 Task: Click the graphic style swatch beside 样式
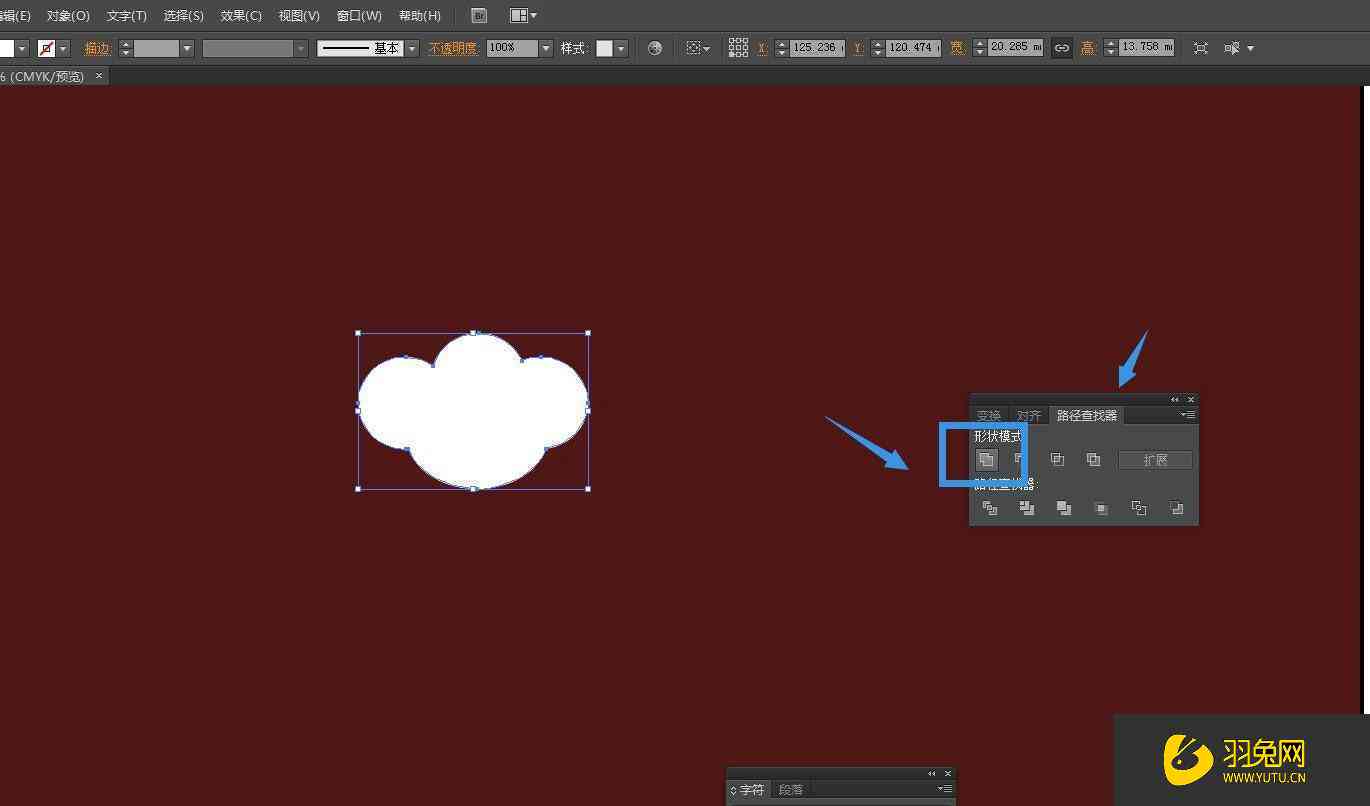pos(604,48)
